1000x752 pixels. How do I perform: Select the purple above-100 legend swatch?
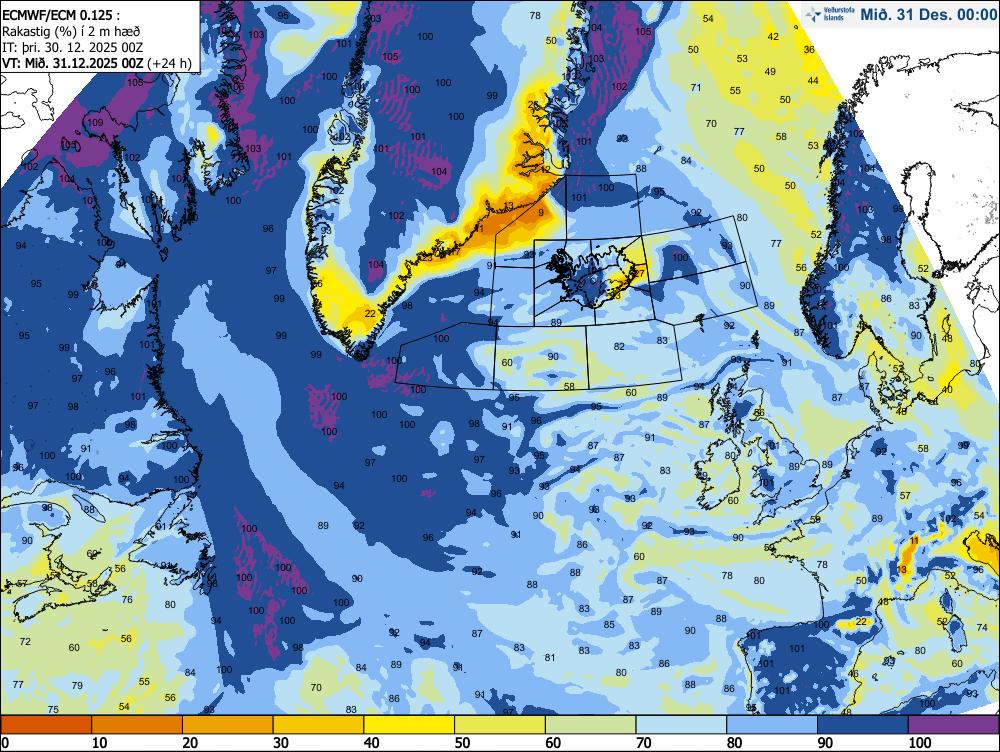pos(953,724)
